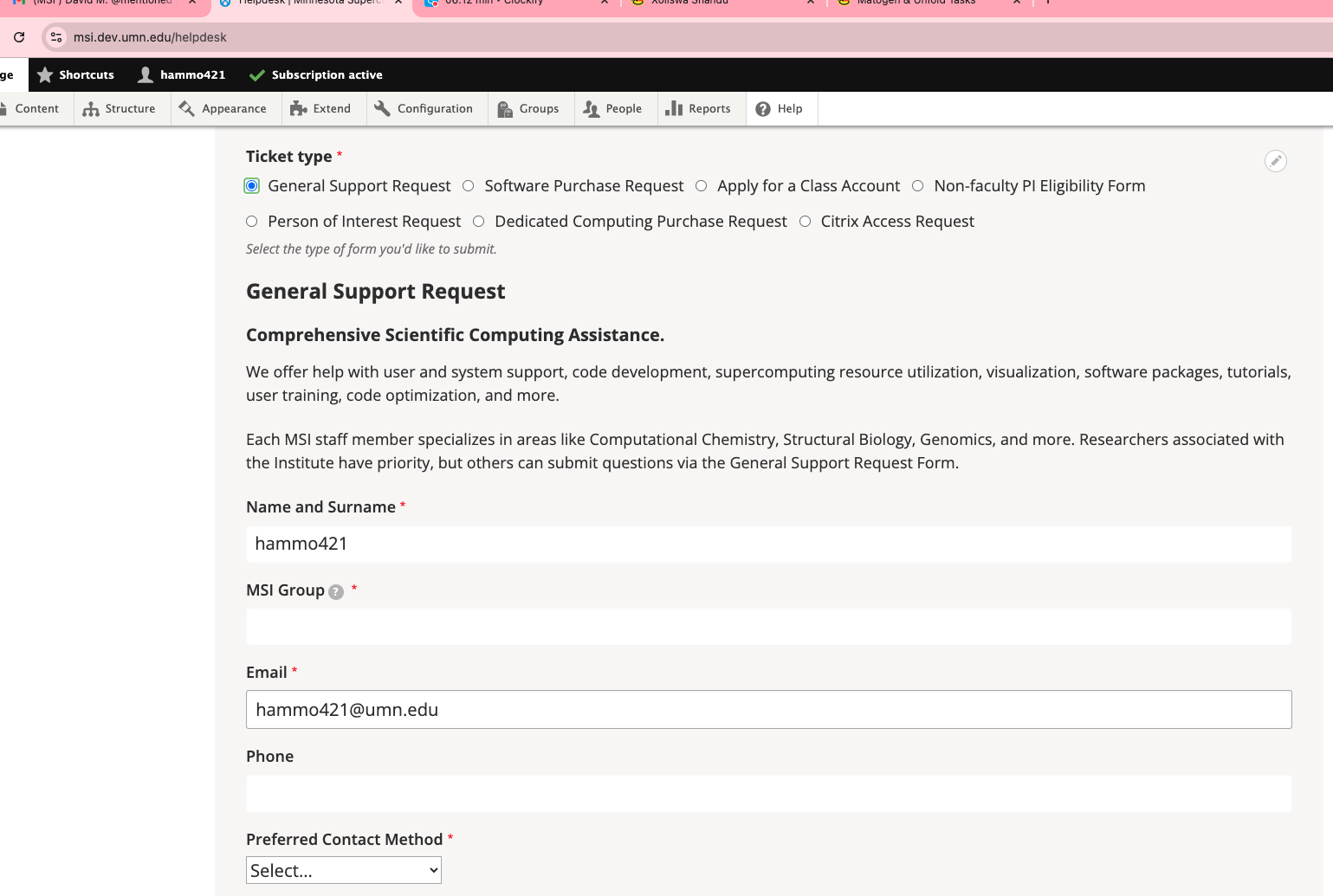Open the Groups admin menu
The height and width of the screenshot is (896, 1333).
click(x=528, y=109)
